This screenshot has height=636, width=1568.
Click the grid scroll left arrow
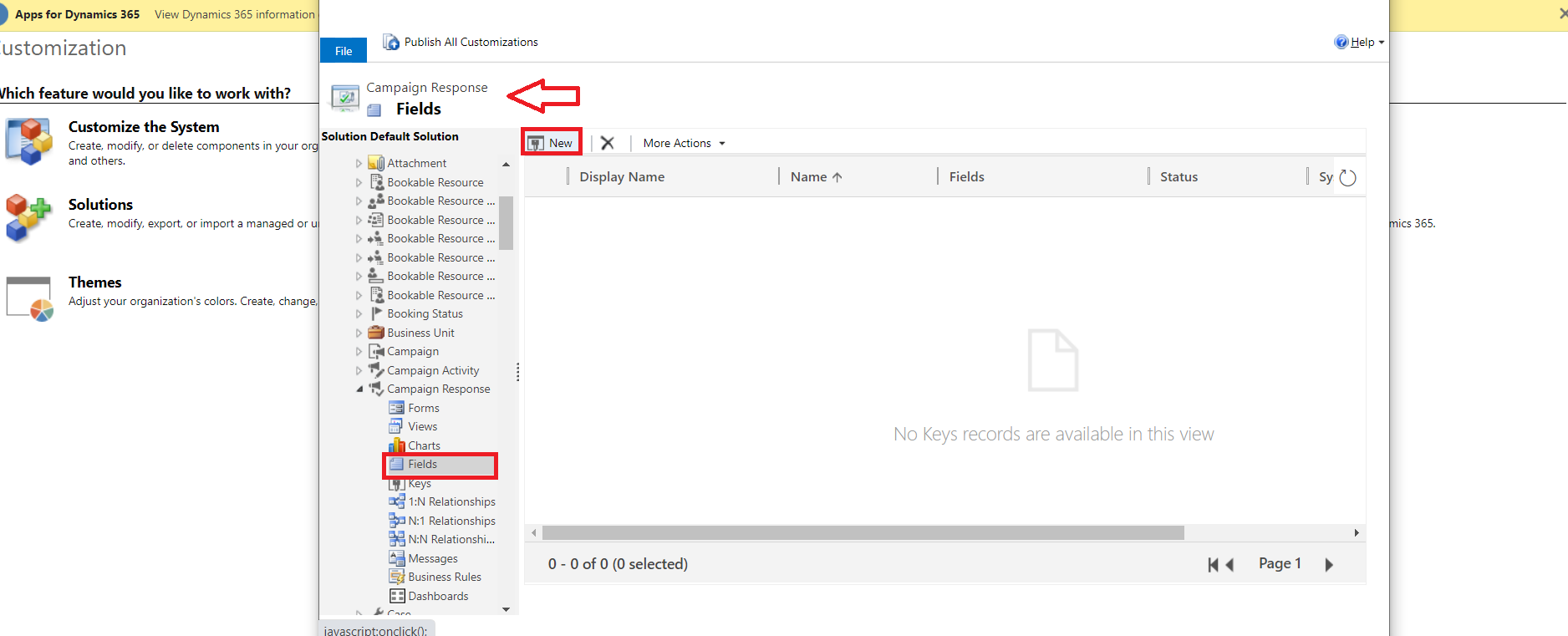(x=534, y=532)
